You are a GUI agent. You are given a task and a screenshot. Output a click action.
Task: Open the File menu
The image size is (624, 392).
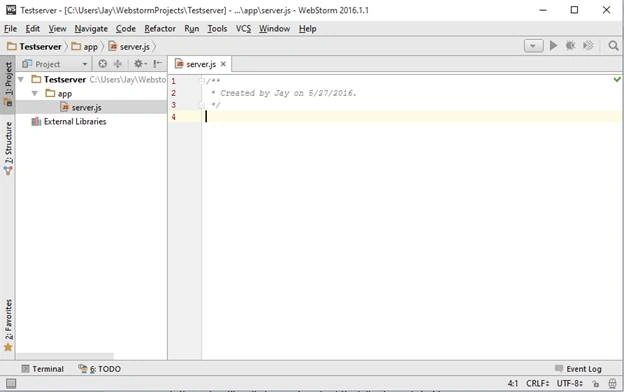click(x=10, y=29)
